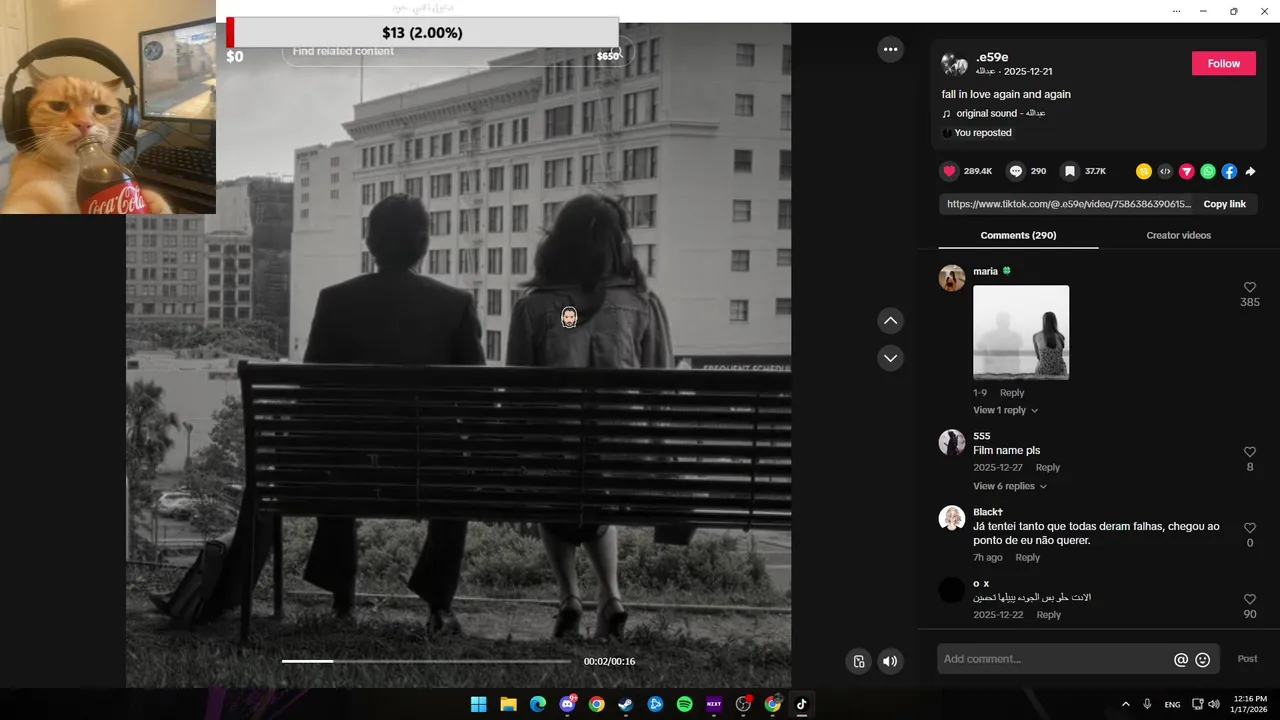This screenshot has height=720, width=1280.
Task: Open the .e59e creator avatar
Action: (x=954, y=64)
